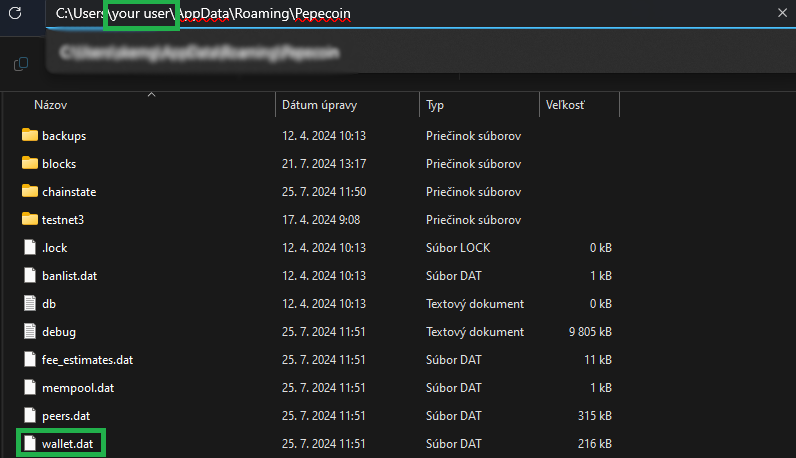796x458 pixels.
Task: Sort files by the Názov column
Action: (x=50, y=105)
